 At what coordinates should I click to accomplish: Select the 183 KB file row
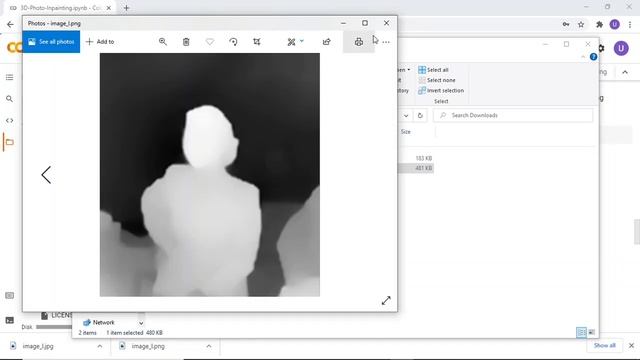coord(416,158)
